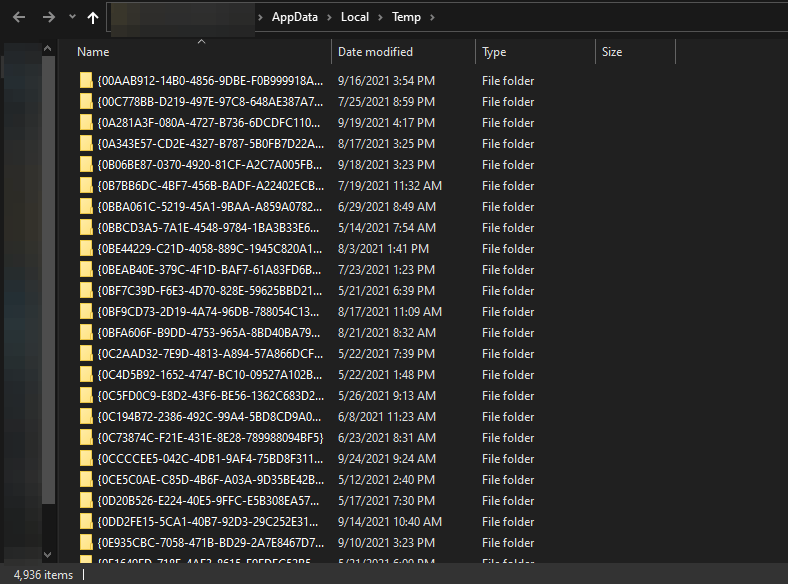Select folder icon of {0C5FD0C9-E8D2-43F6...
788x584 pixels.
point(86,396)
